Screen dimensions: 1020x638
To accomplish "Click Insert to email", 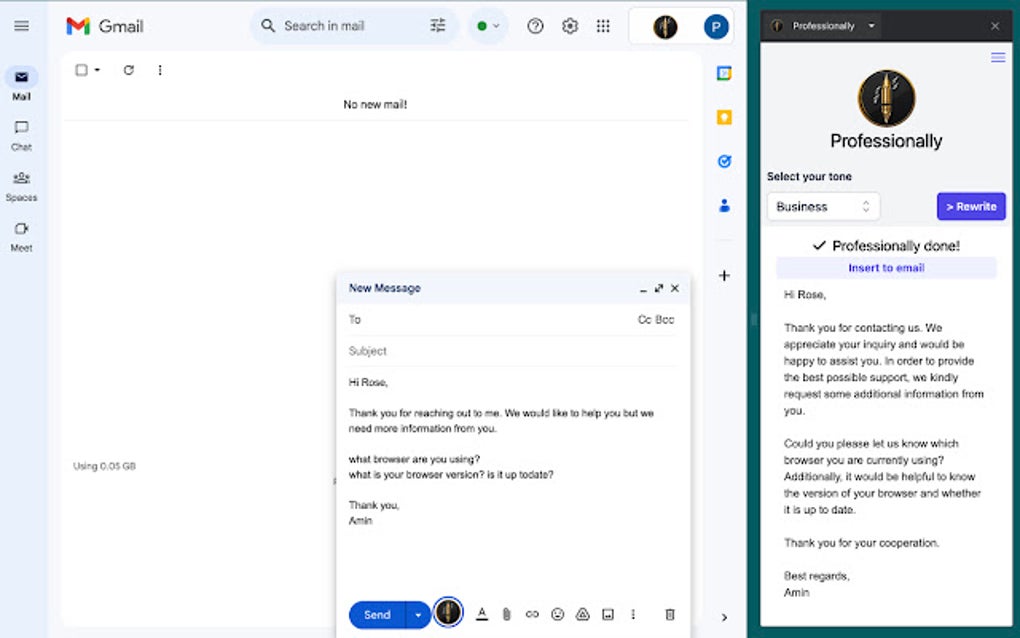I will 886,267.
